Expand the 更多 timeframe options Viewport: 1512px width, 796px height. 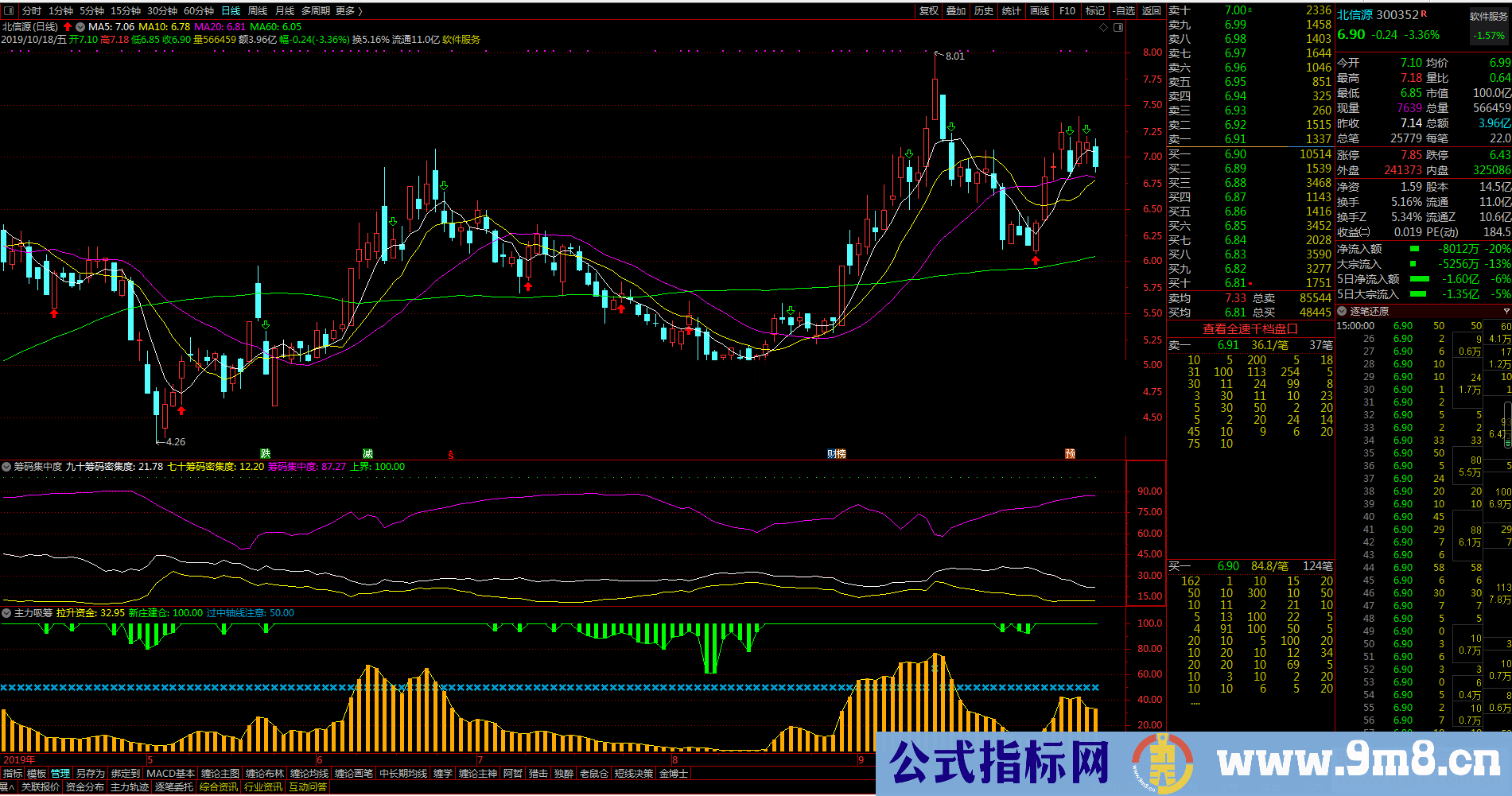click(x=349, y=10)
